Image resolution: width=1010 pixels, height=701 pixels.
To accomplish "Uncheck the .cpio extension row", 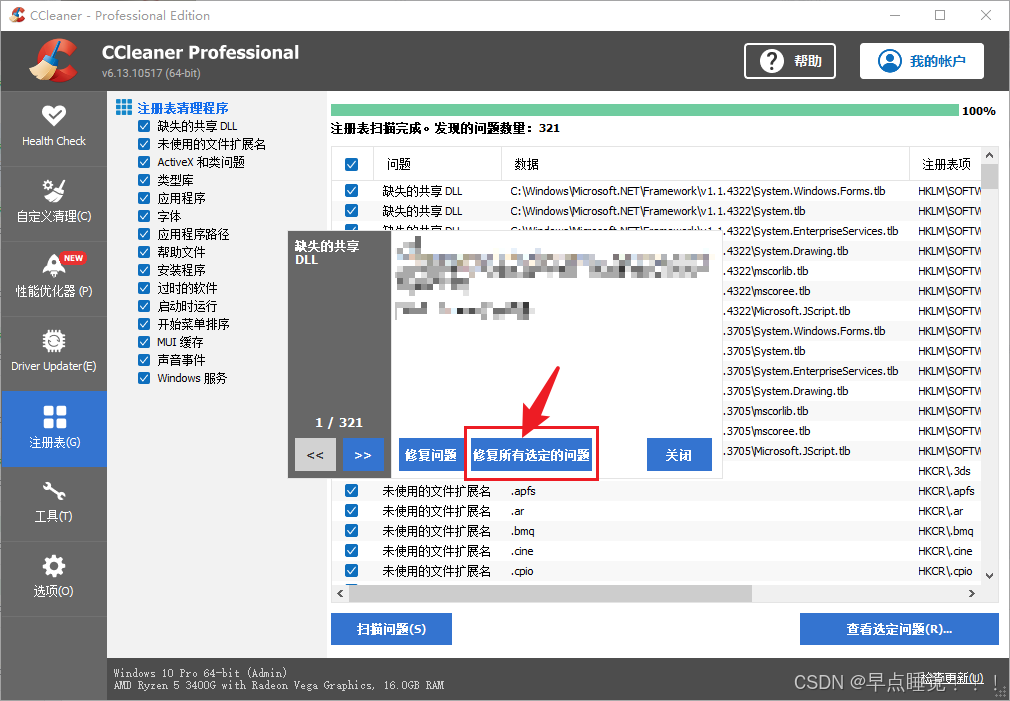I will coord(352,571).
